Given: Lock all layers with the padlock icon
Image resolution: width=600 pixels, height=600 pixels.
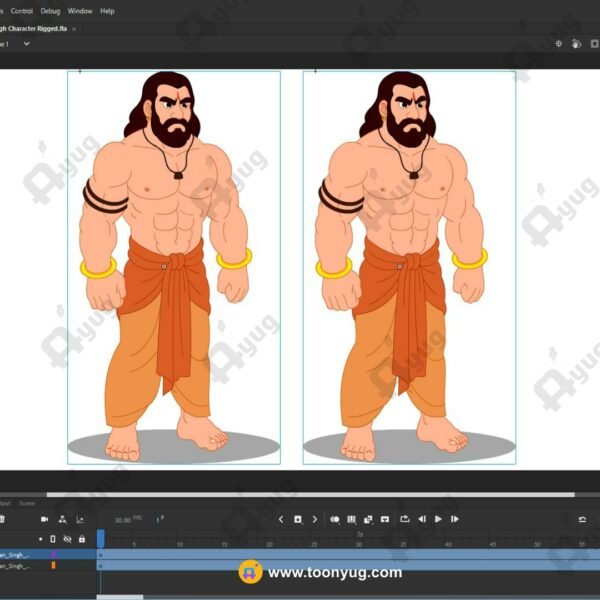Looking at the screenshot, I should tap(82, 539).
